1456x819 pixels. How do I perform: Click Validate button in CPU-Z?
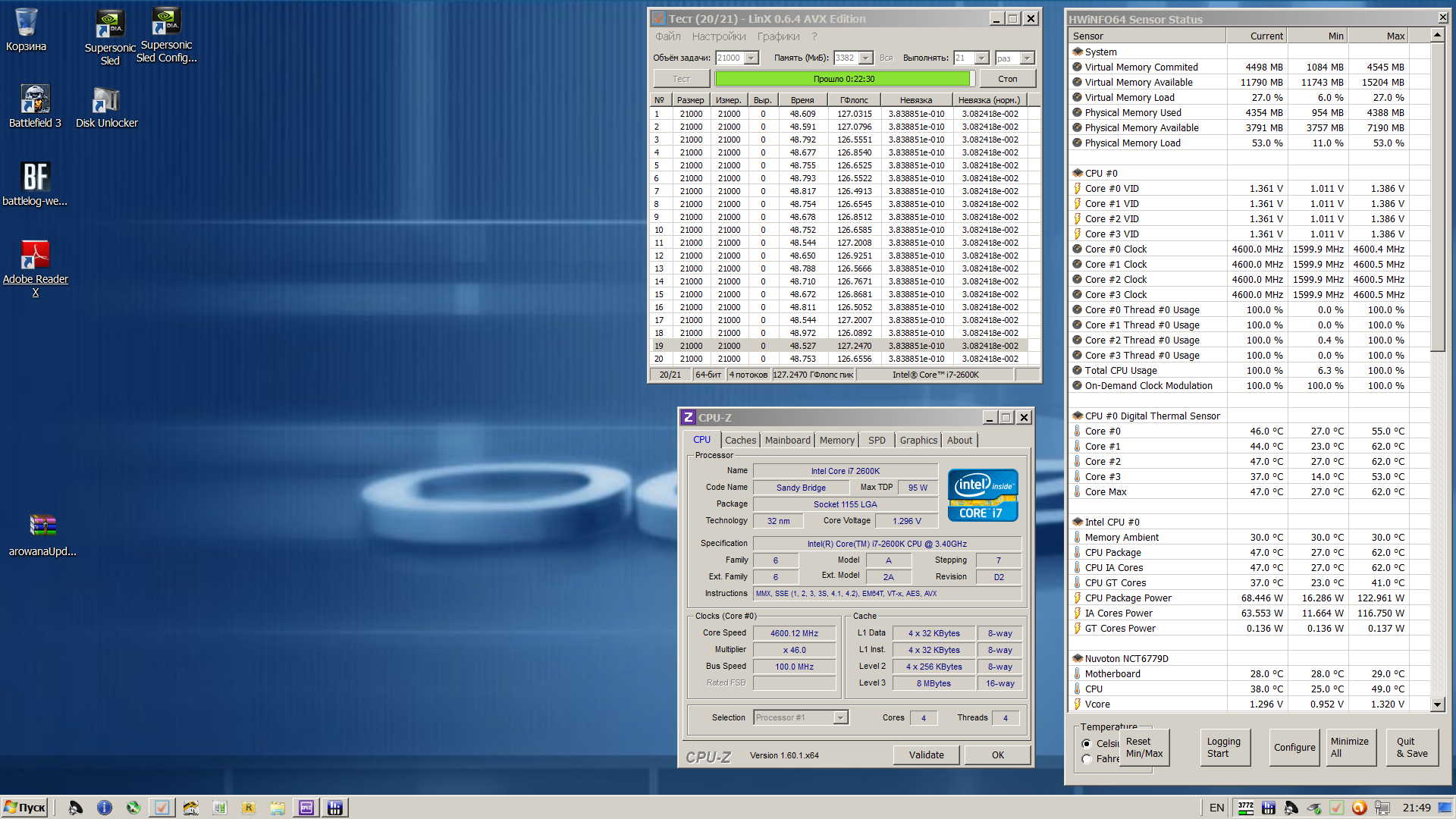click(926, 755)
